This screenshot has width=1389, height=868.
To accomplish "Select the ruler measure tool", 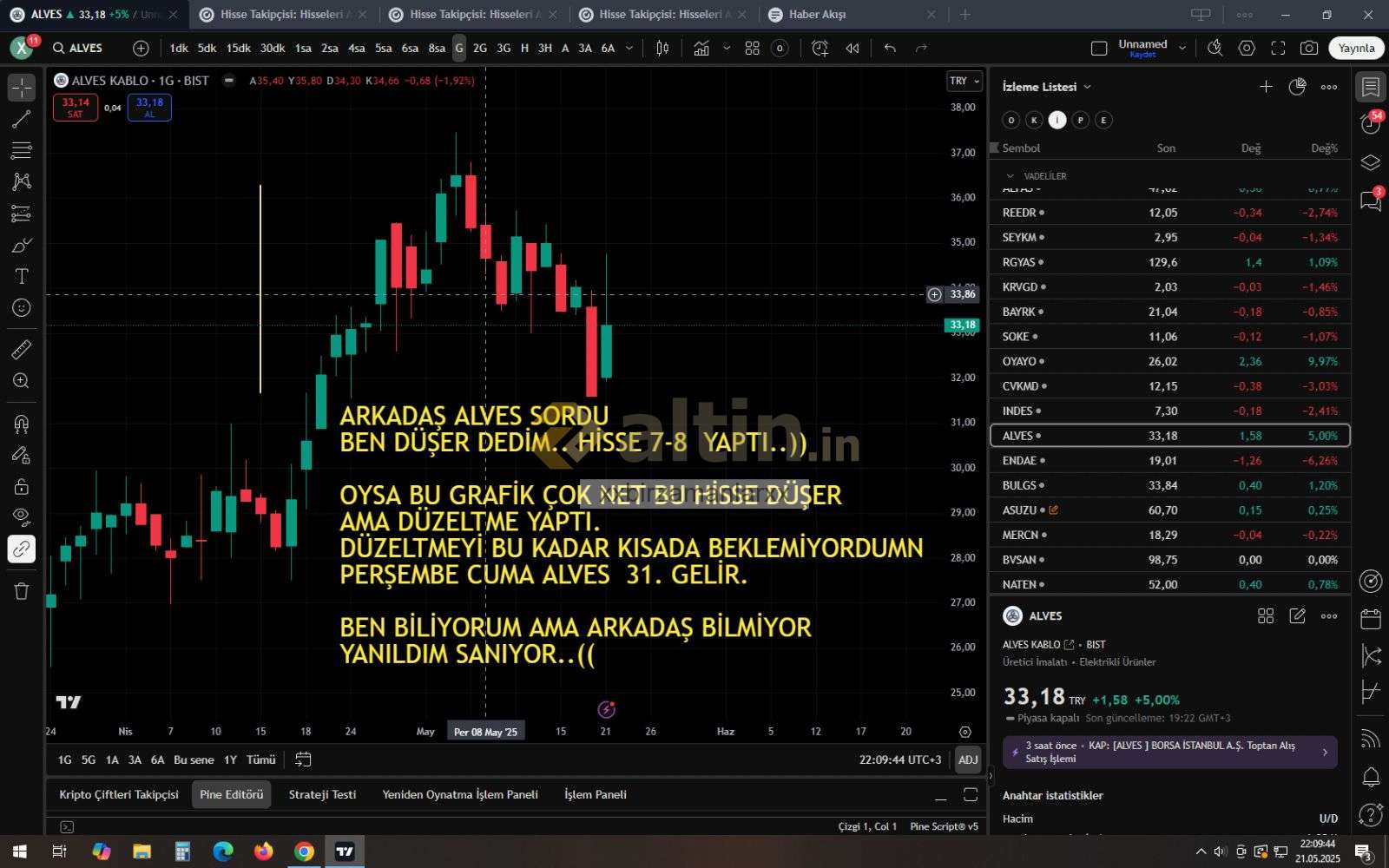I will click(x=22, y=349).
